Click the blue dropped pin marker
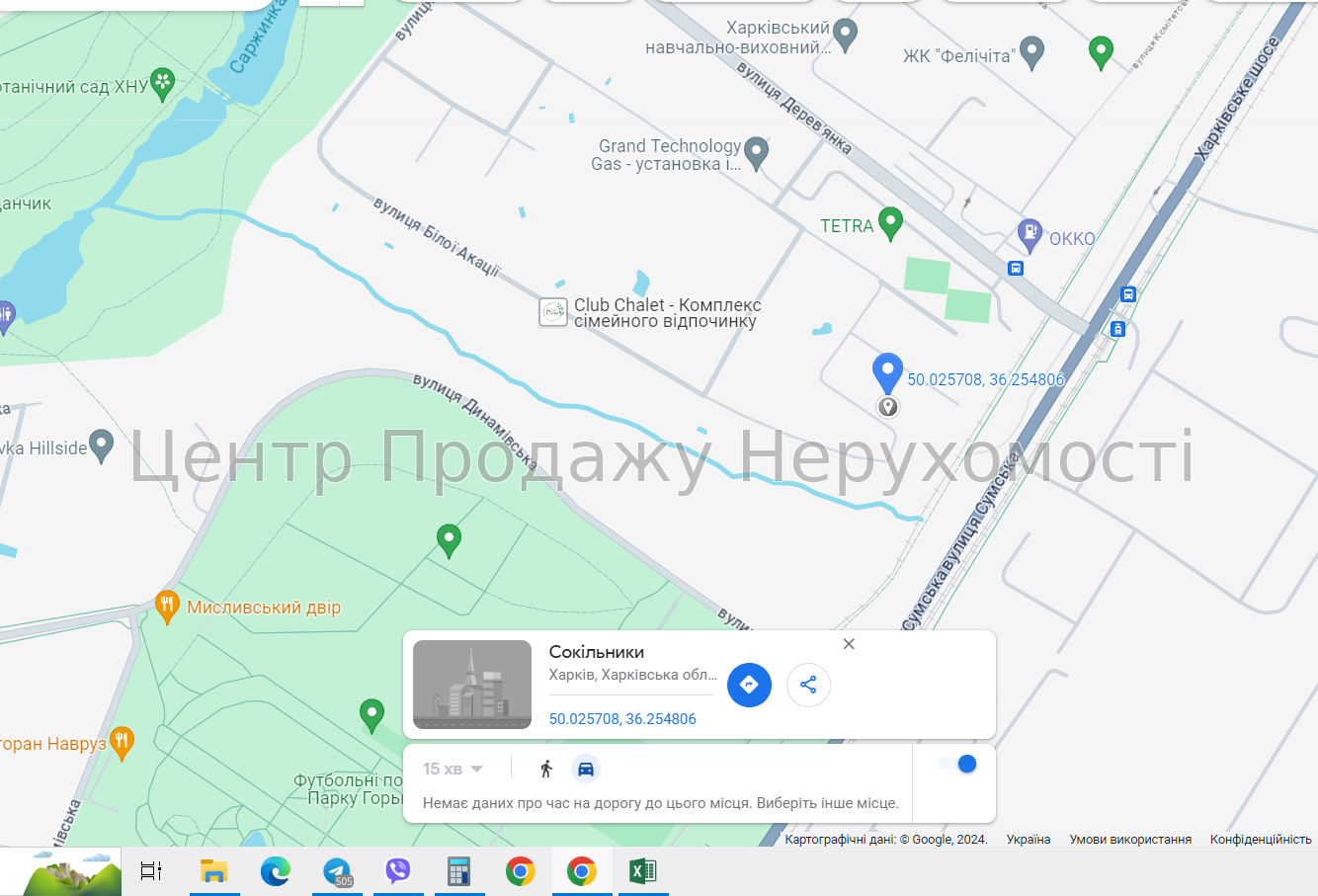The height and width of the screenshot is (896, 1318). tap(887, 373)
